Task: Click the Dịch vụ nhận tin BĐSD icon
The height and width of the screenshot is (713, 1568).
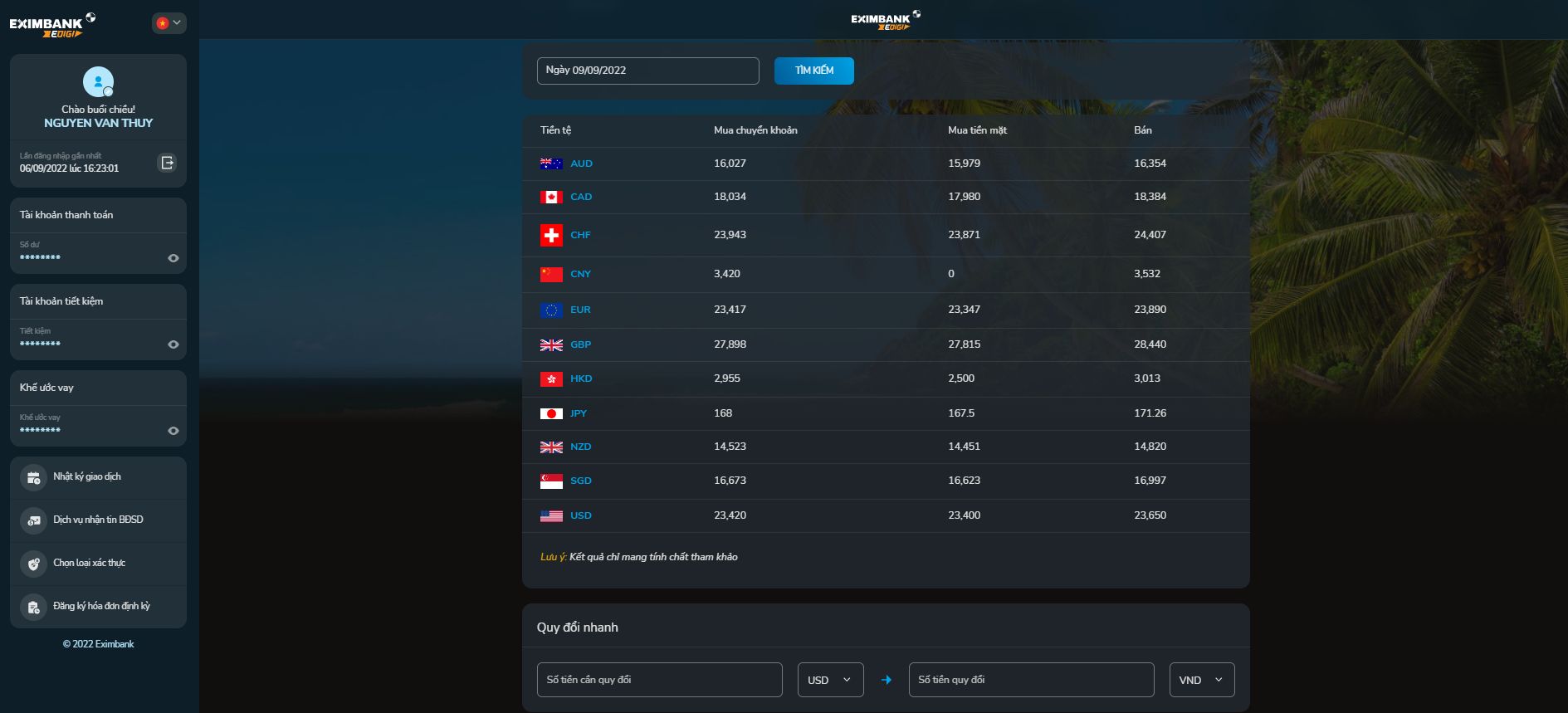Action: tap(33, 520)
